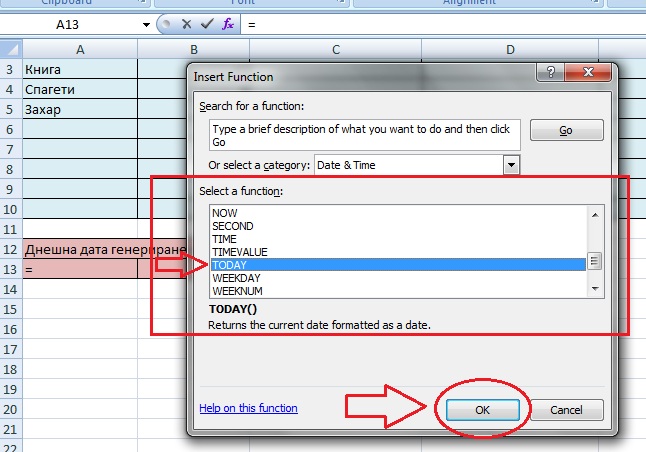Select column B header

click(x=194, y=49)
